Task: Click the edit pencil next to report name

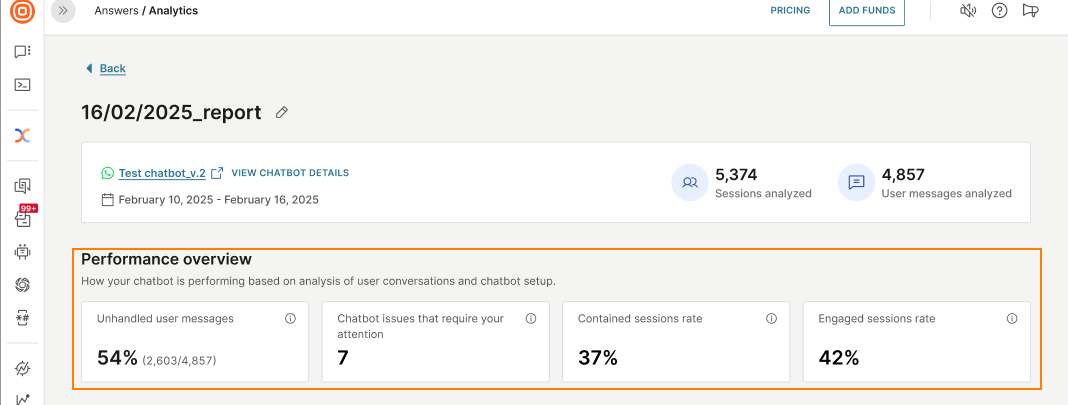Action: [x=282, y=112]
